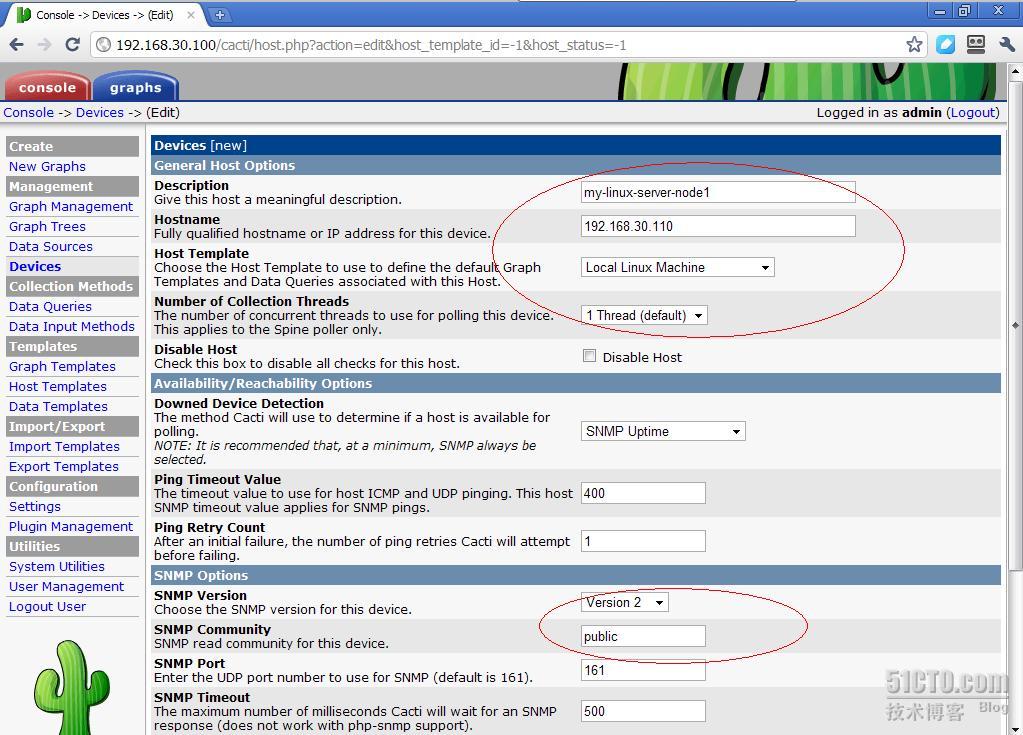Viewport: 1023px width, 735px height.
Task: Switch to the console tab
Action: tap(47, 87)
